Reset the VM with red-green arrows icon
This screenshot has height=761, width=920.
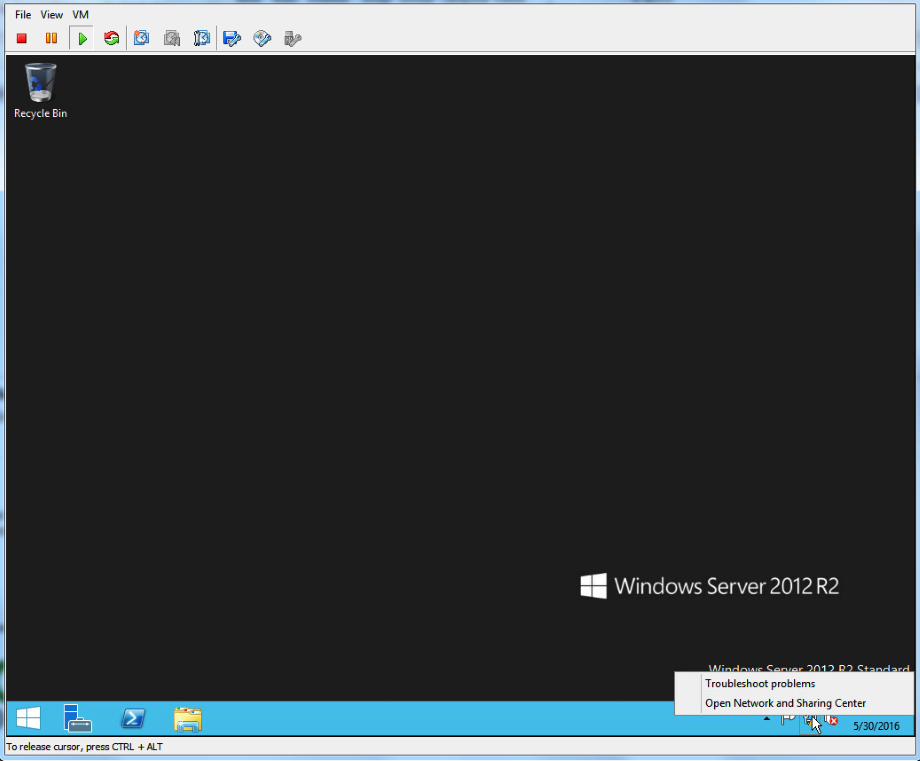tap(111, 39)
